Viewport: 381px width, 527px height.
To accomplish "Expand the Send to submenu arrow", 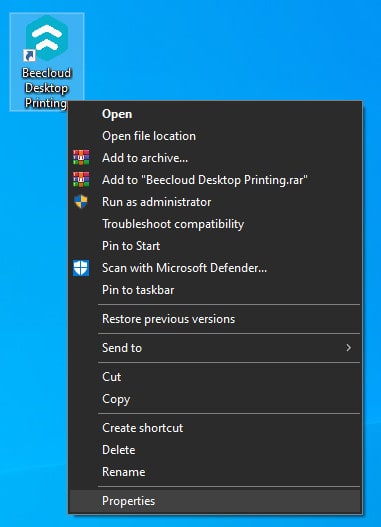I will (348, 348).
